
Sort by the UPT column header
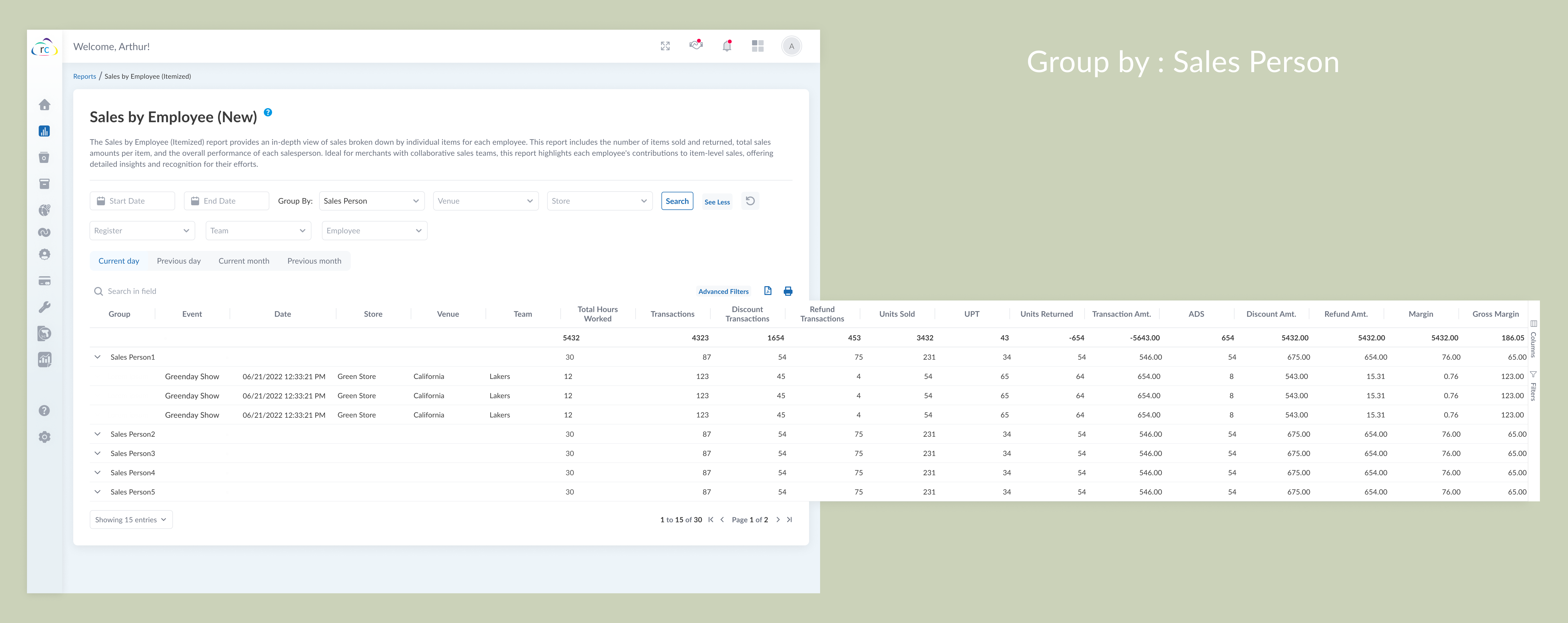point(972,314)
